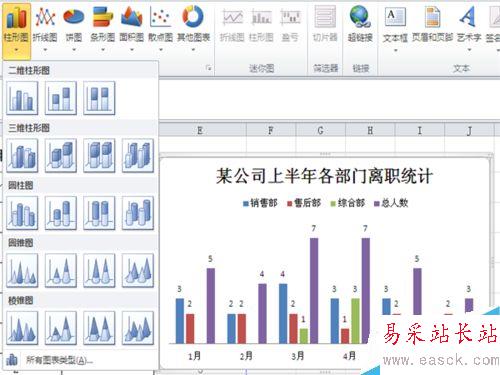500x375 pixels.
Task: Select 3D cylinder chart under 圆柱图
Action: [138, 213]
